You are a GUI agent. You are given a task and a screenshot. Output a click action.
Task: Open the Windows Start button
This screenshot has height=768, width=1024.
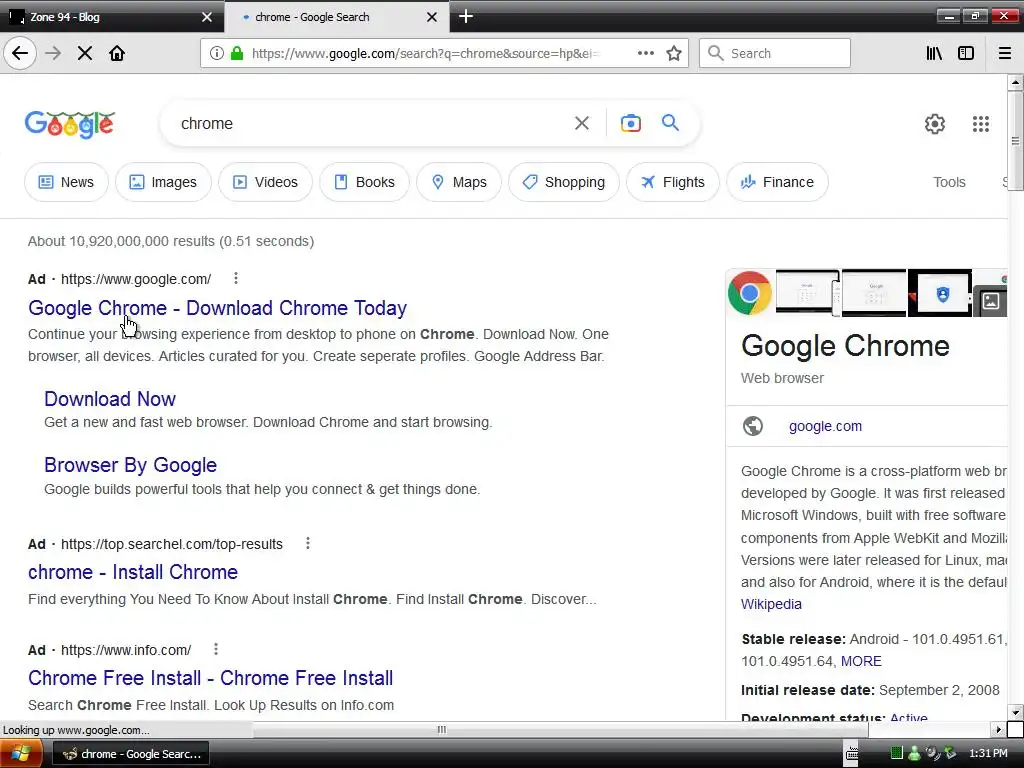click(x=21, y=754)
